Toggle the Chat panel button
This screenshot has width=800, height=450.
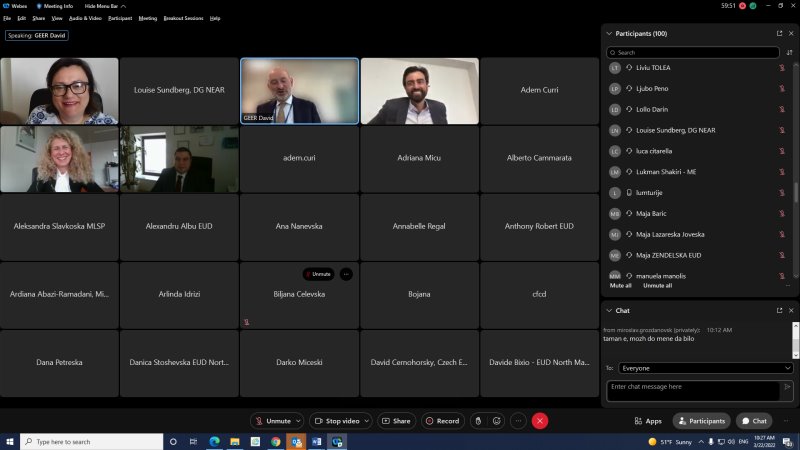click(x=754, y=421)
